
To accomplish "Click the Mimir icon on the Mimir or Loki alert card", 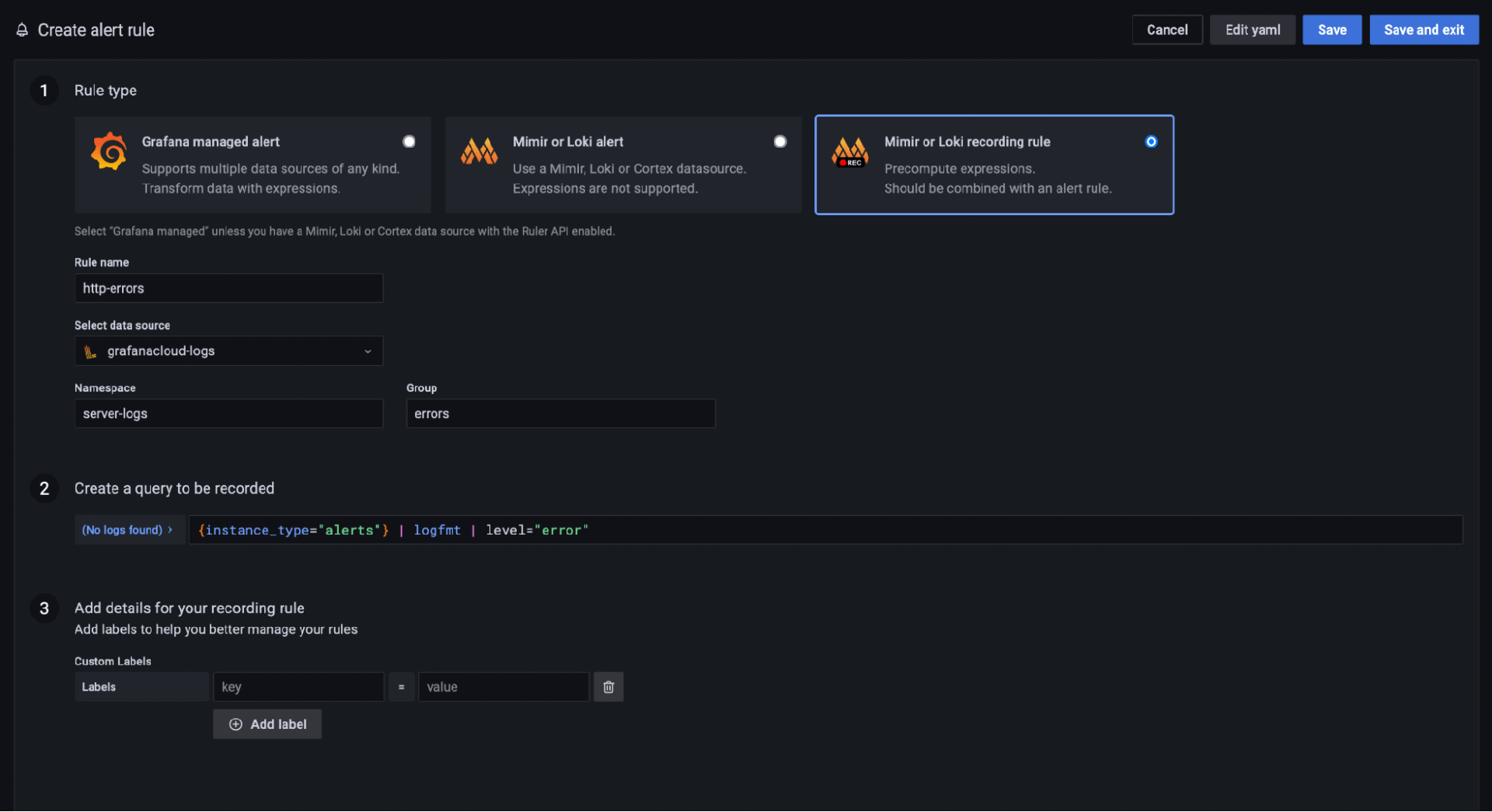I will tap(479, 151).
